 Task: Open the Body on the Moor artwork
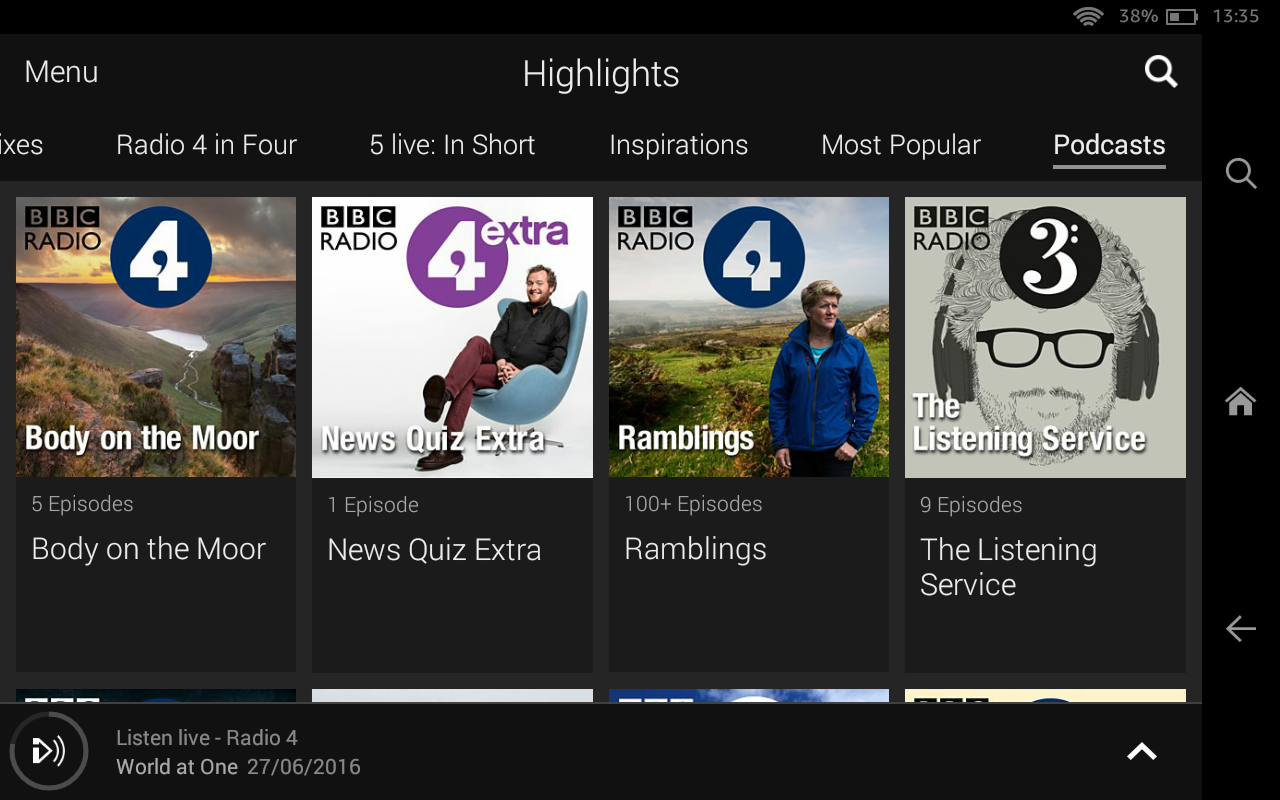(x=156, y=337)
